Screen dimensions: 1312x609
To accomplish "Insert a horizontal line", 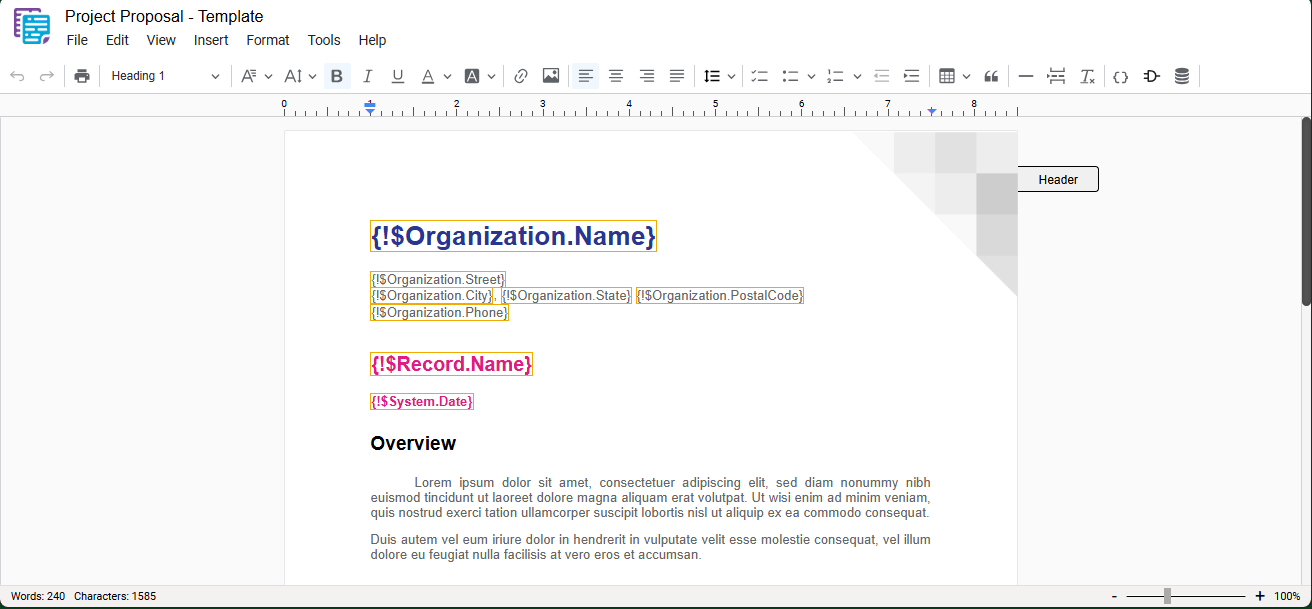I will 1026,76.
